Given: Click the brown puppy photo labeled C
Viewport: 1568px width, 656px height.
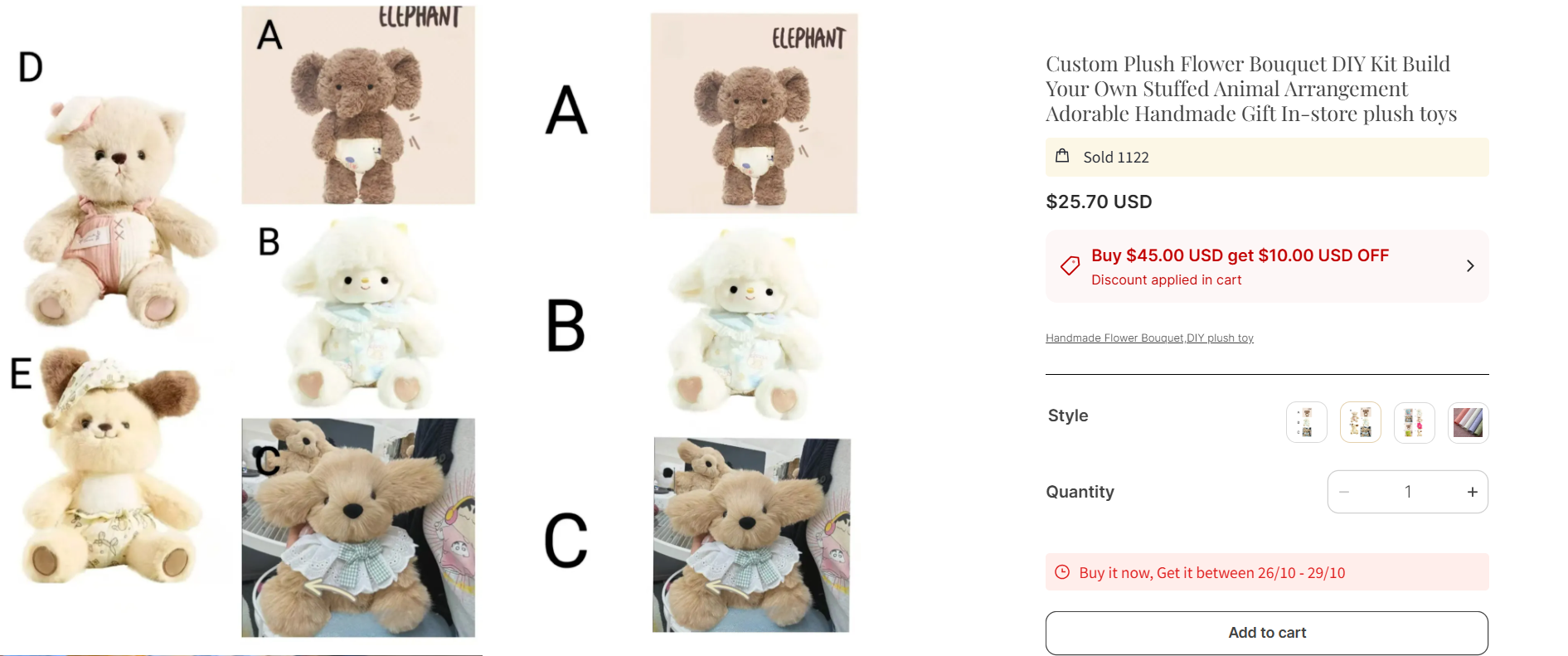Looking at the screenshot, I should click(752, 535).
